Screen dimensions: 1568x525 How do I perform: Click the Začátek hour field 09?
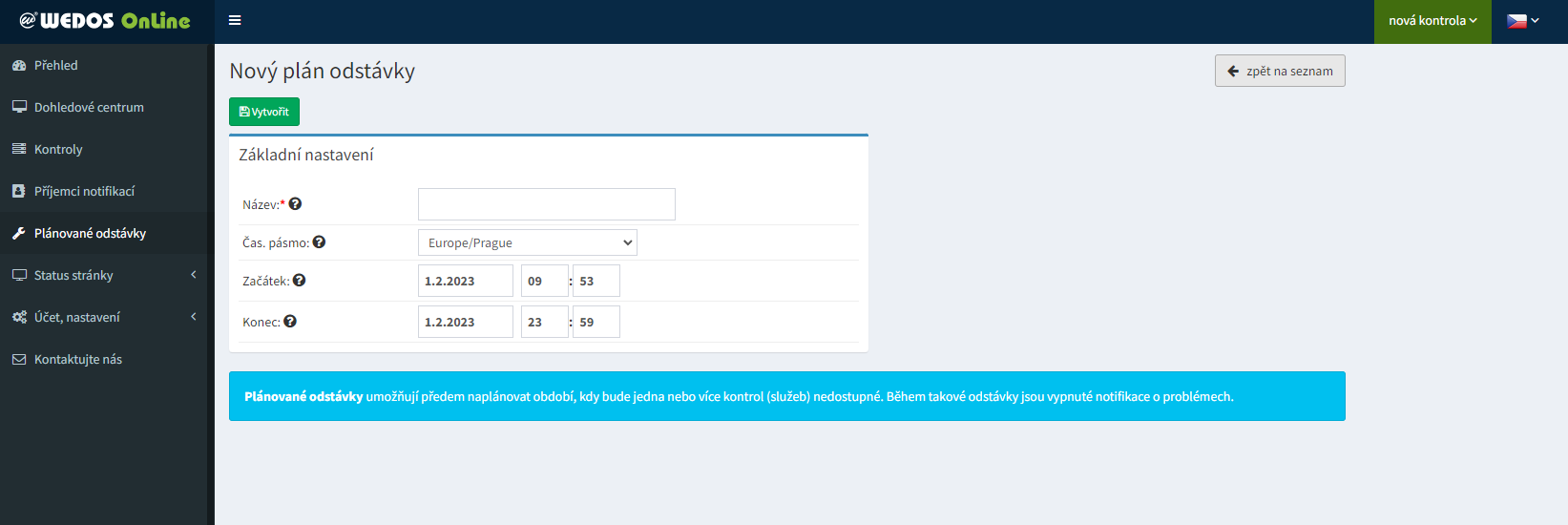pos(545,281)
